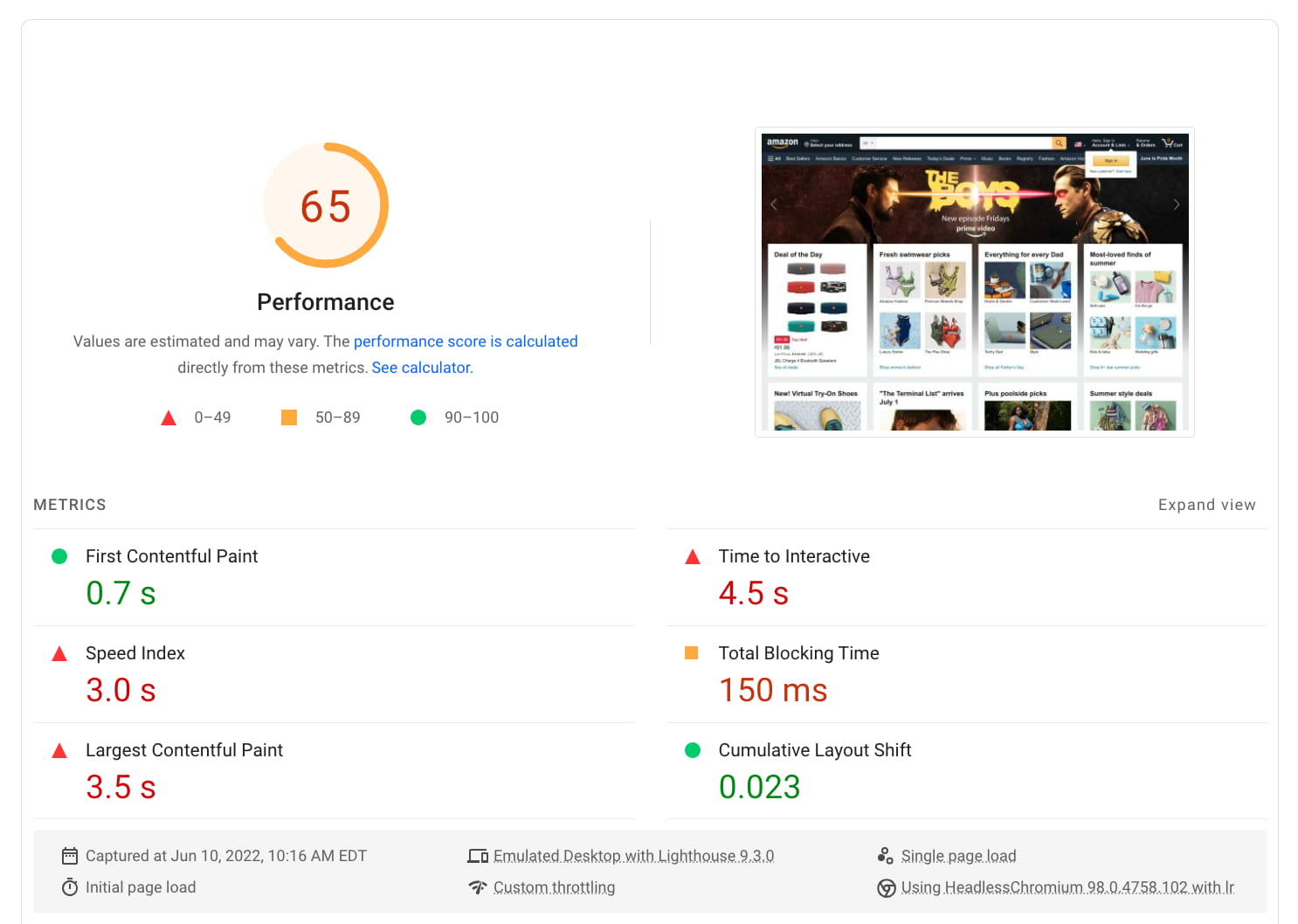Click the device icon beside Emulated Desktop
Screen dimensions: 1298x924
click(479, 855)
